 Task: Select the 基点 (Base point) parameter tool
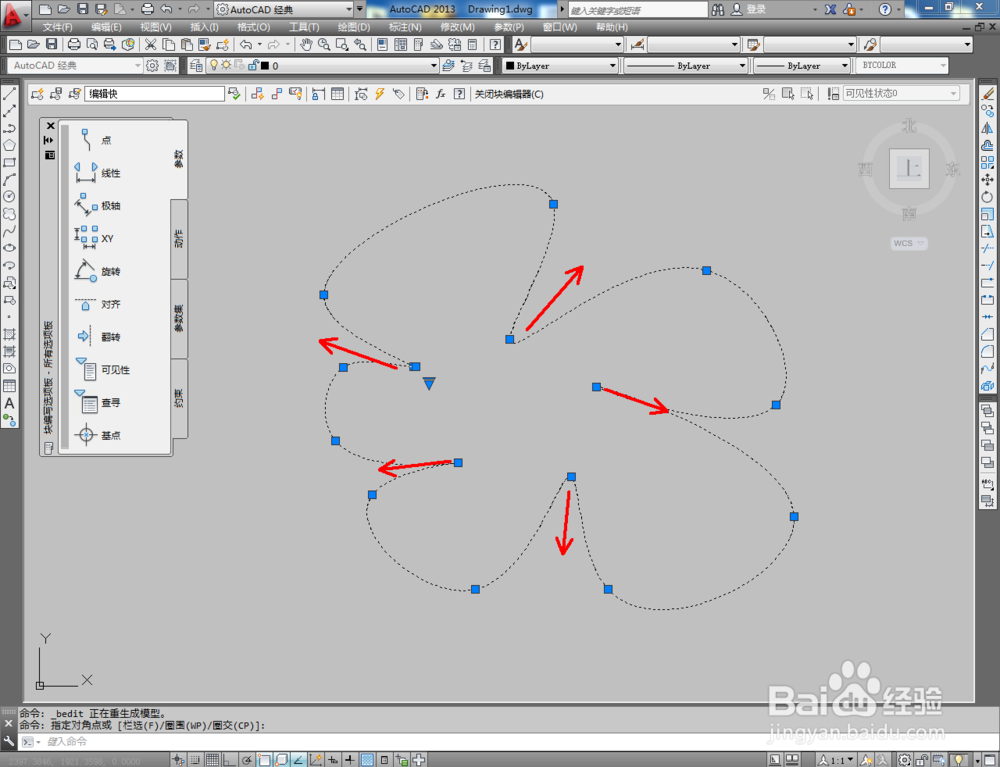(96, 435)
